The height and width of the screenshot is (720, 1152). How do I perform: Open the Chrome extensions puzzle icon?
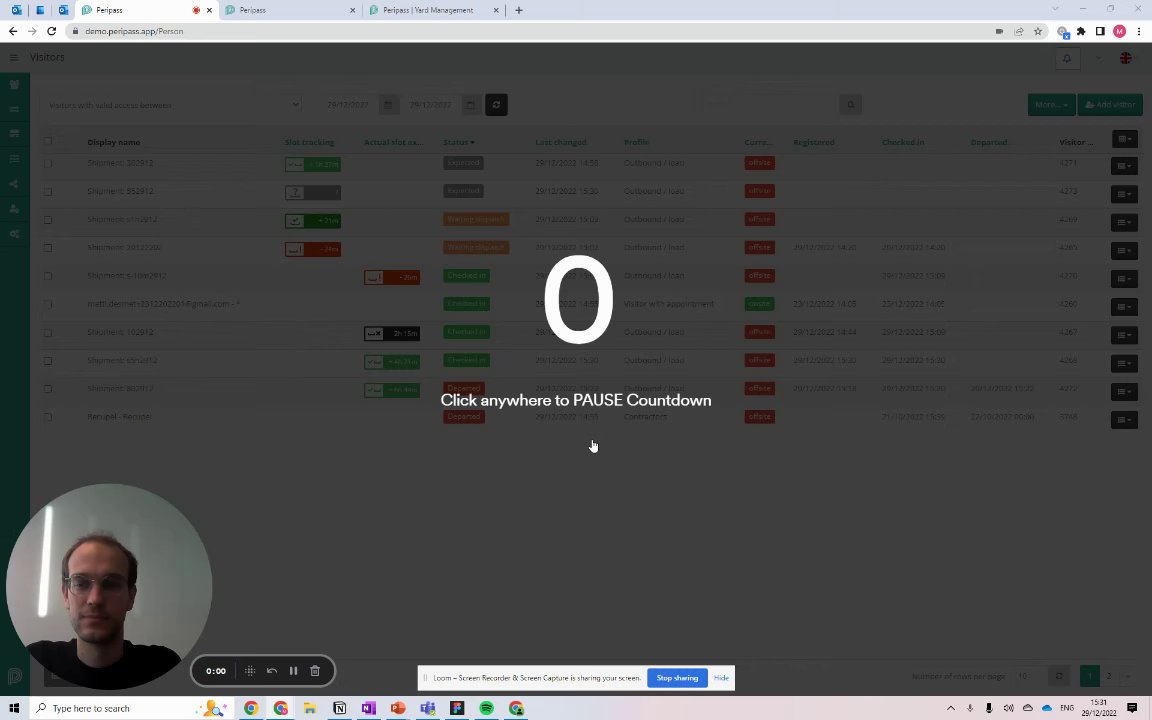[x=1081, y=31]
